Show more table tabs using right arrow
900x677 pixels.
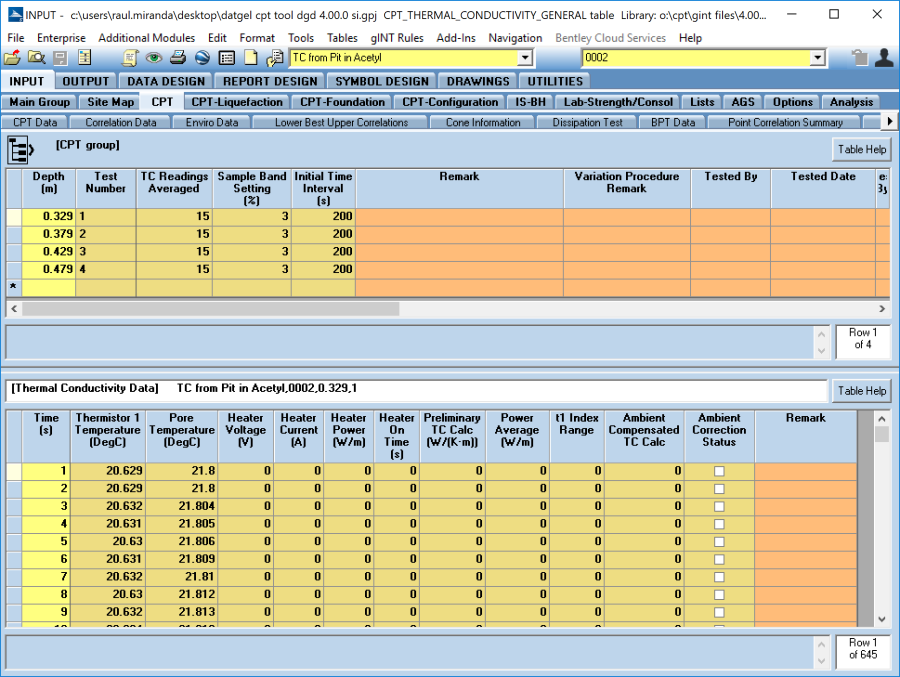[x=890, y=122]
